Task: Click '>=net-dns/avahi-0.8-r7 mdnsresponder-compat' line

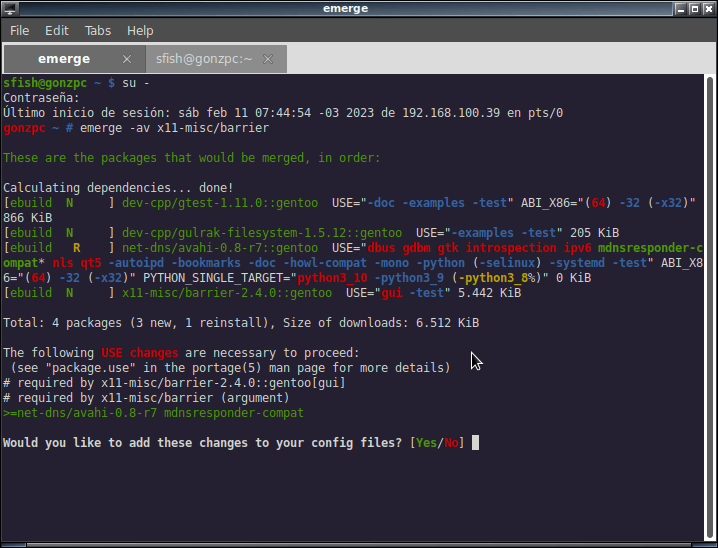Action: 153,413
